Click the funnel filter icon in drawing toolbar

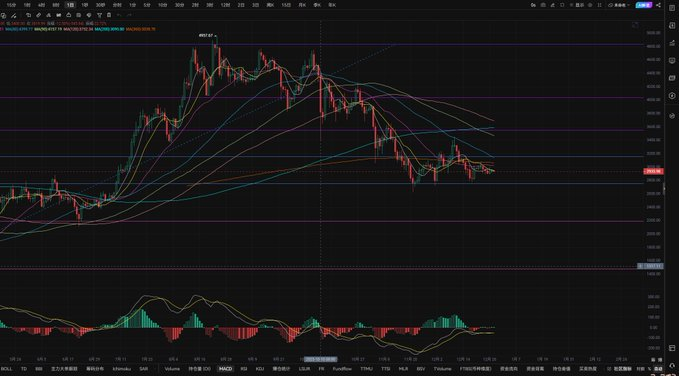[x=99, y=15]
